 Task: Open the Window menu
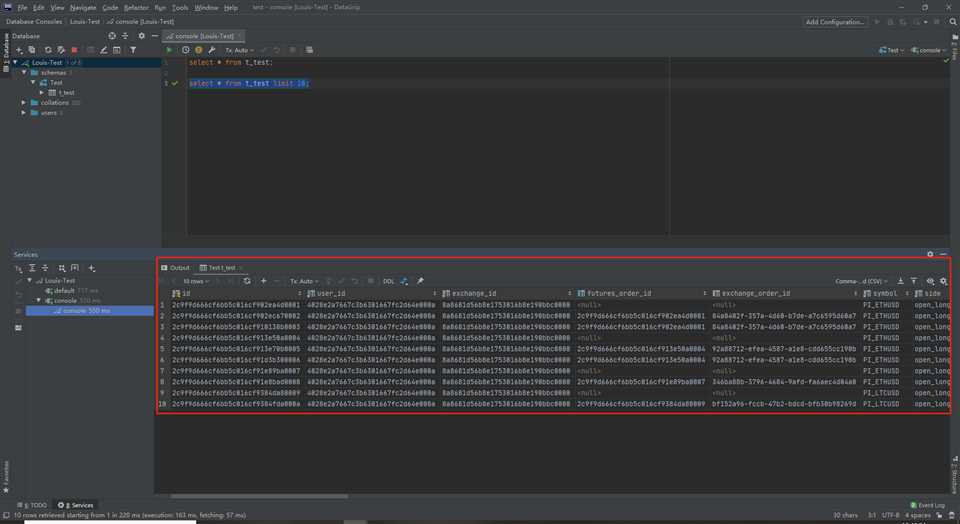click(x=206, y=7)
